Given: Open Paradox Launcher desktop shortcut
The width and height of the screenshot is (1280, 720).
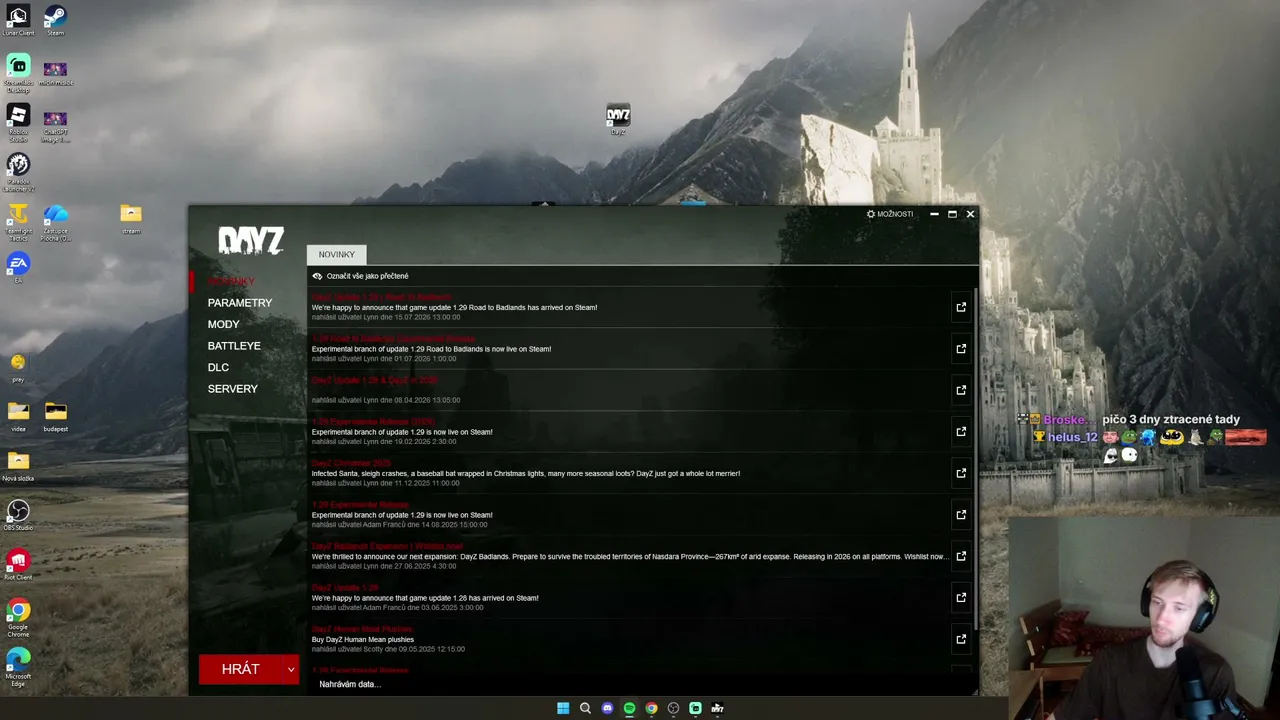Looking at the screenshot, I should [x=18, y=171].
